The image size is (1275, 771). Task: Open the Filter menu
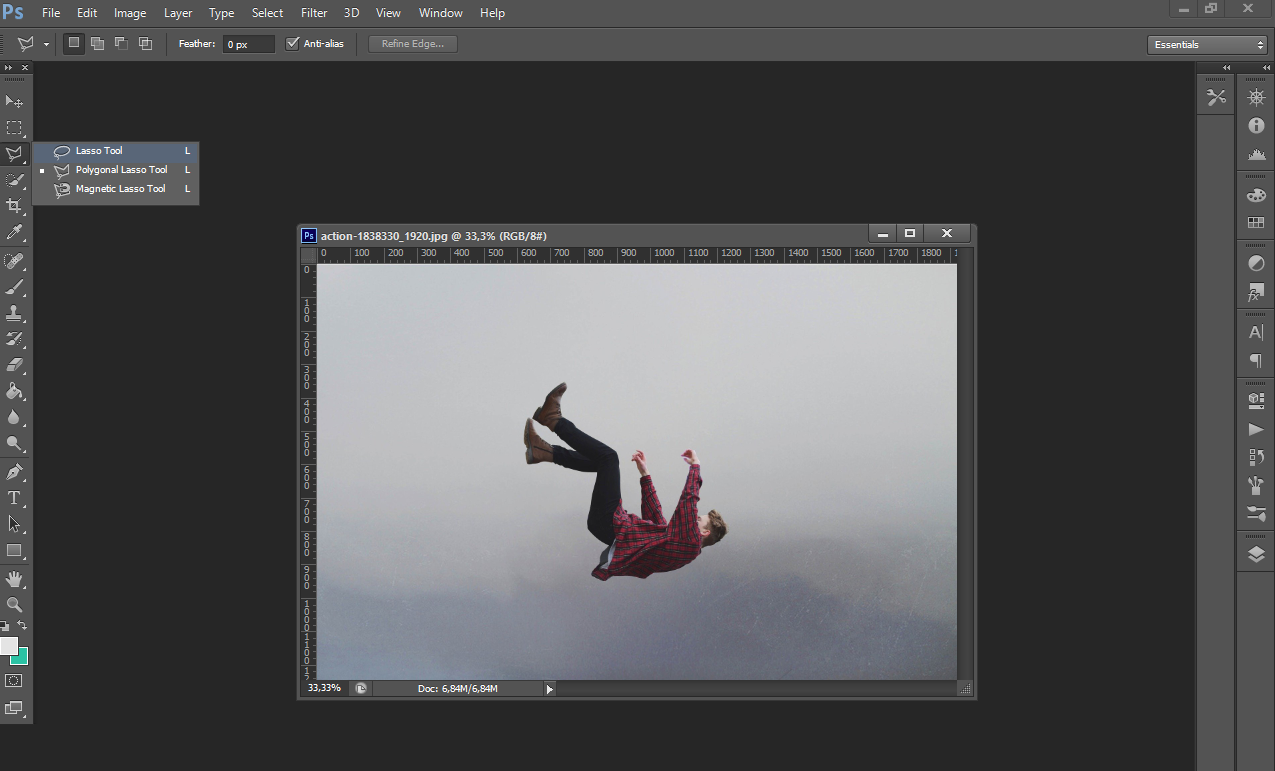pos(314,13)
